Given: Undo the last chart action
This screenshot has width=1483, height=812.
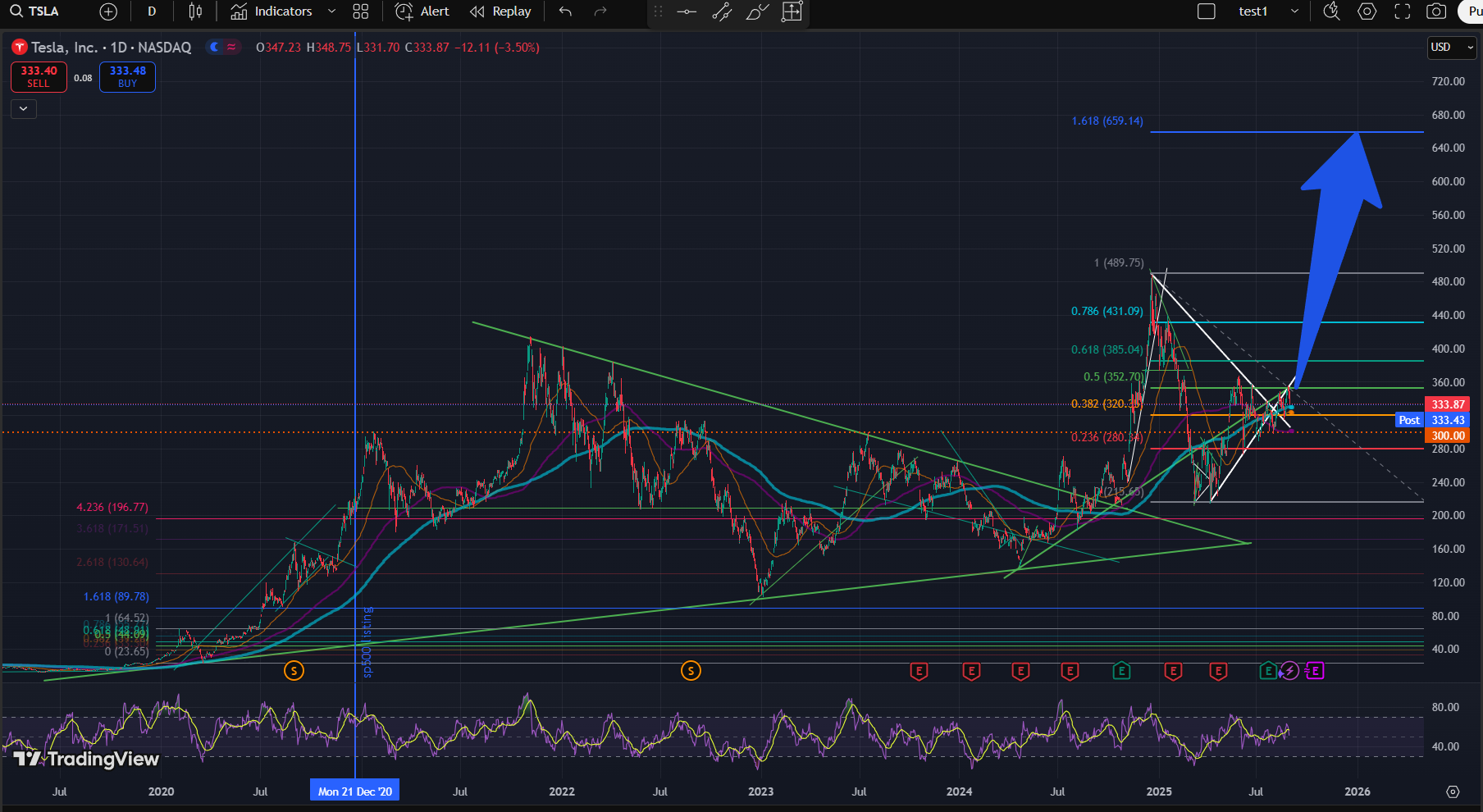Looking at the screenshot, I should point(565,11).
